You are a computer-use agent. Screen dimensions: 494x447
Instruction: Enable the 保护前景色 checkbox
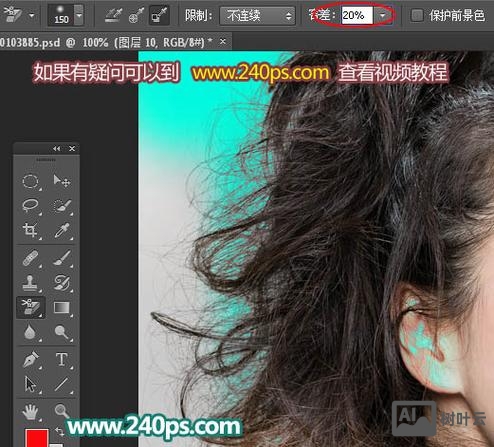[417, 15]
